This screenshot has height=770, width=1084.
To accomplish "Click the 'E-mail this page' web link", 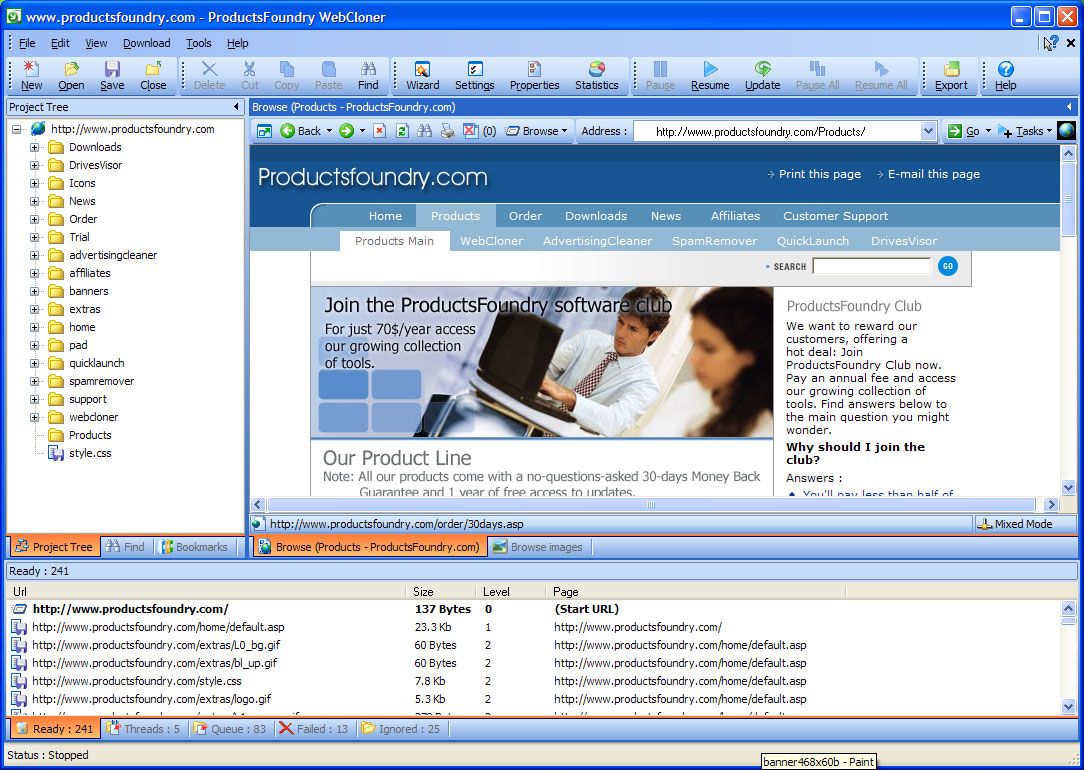I will (x=933, y=174).
